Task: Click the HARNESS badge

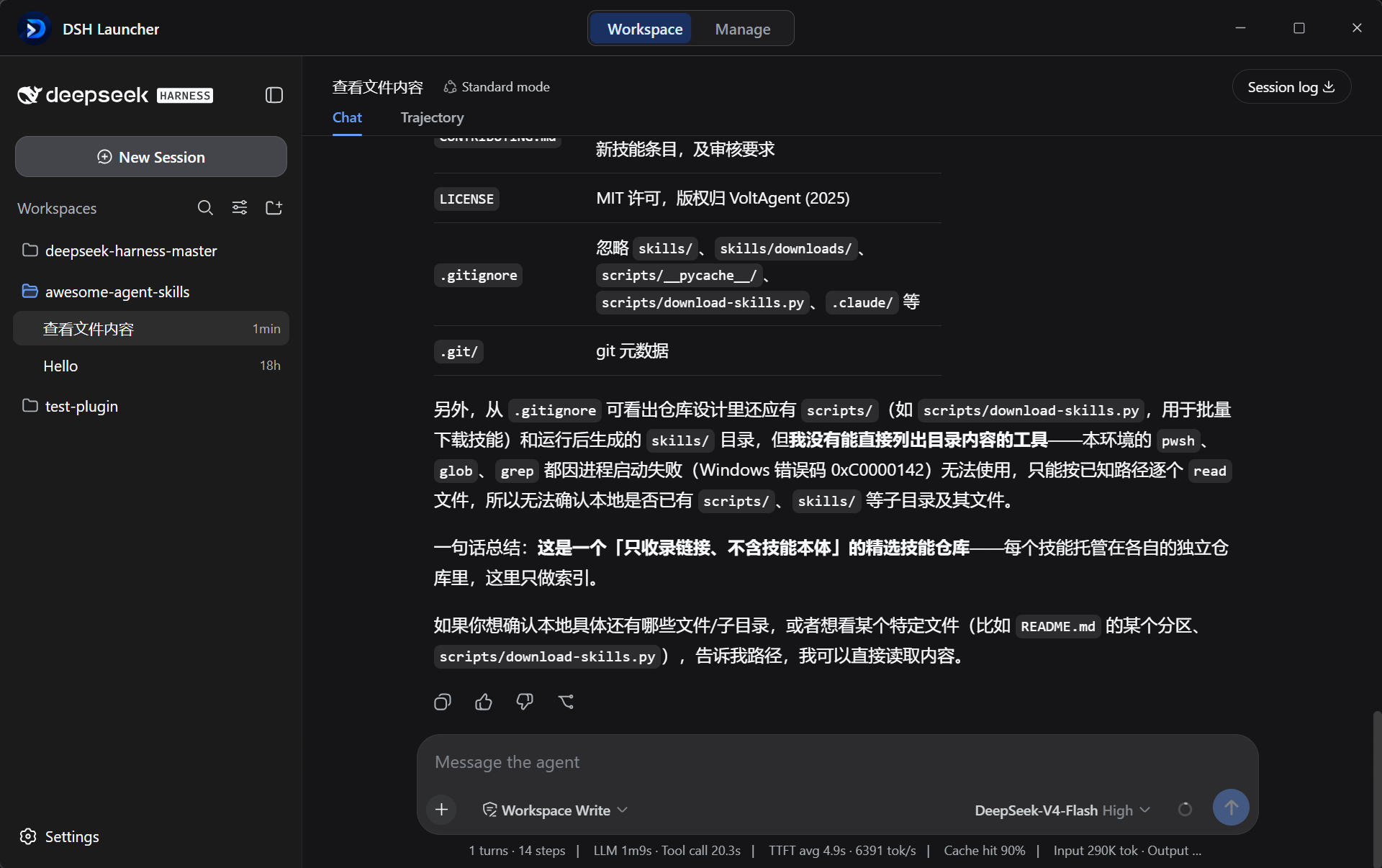Action: [x=185, y=96]
